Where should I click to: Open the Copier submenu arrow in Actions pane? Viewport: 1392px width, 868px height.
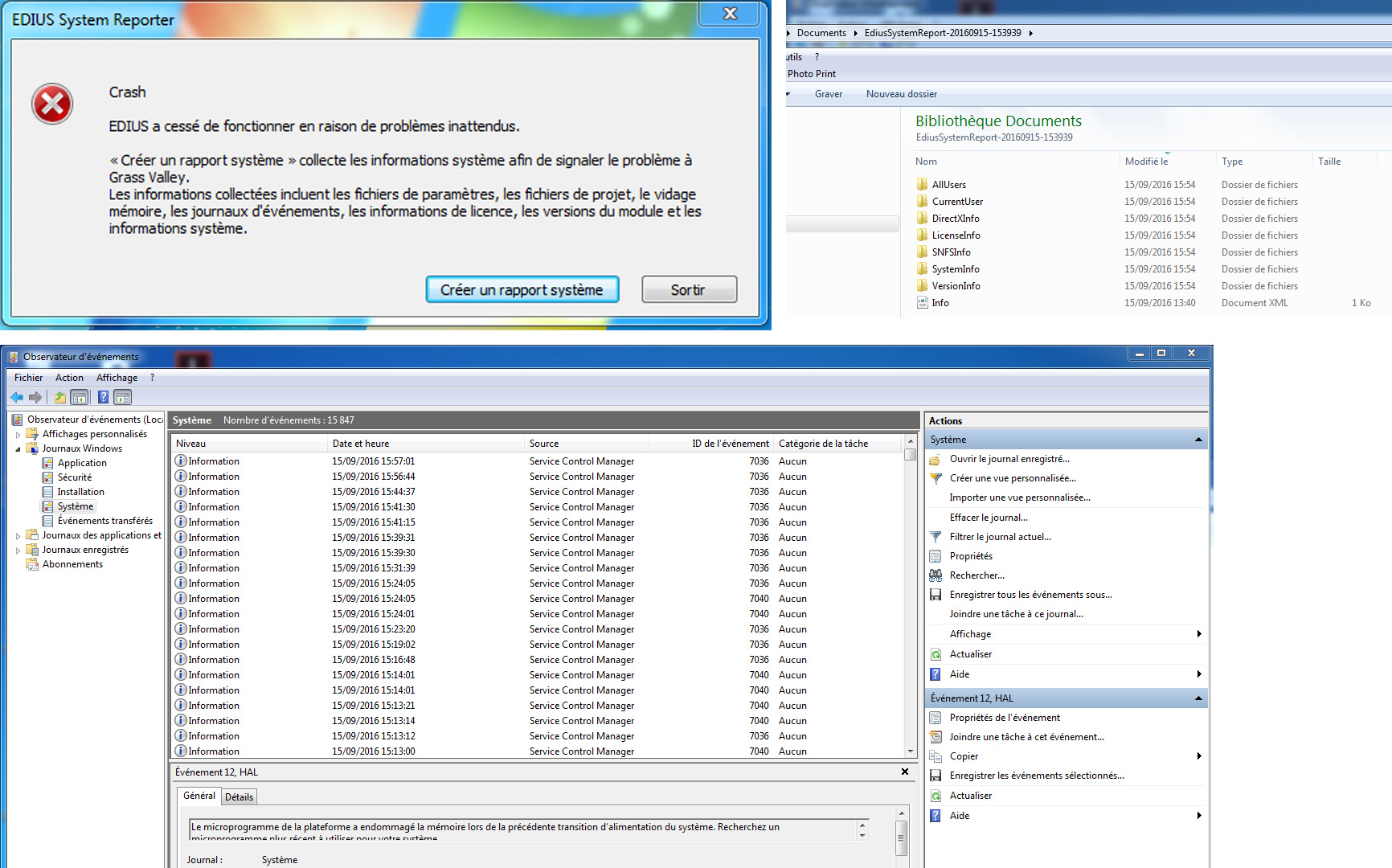coord(1199,756)
